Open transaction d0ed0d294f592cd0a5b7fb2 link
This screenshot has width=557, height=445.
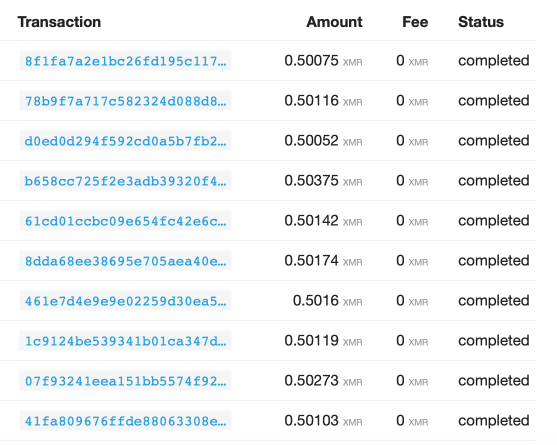pos(125,141)
